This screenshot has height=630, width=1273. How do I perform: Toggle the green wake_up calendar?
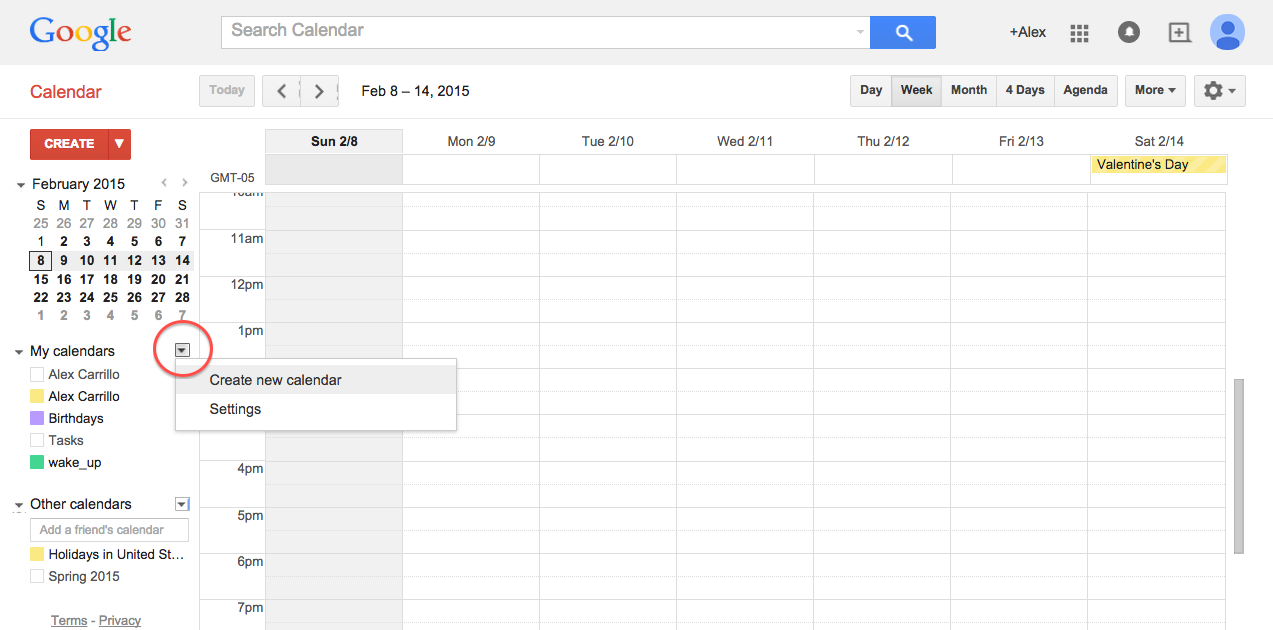tap(37, 462)
